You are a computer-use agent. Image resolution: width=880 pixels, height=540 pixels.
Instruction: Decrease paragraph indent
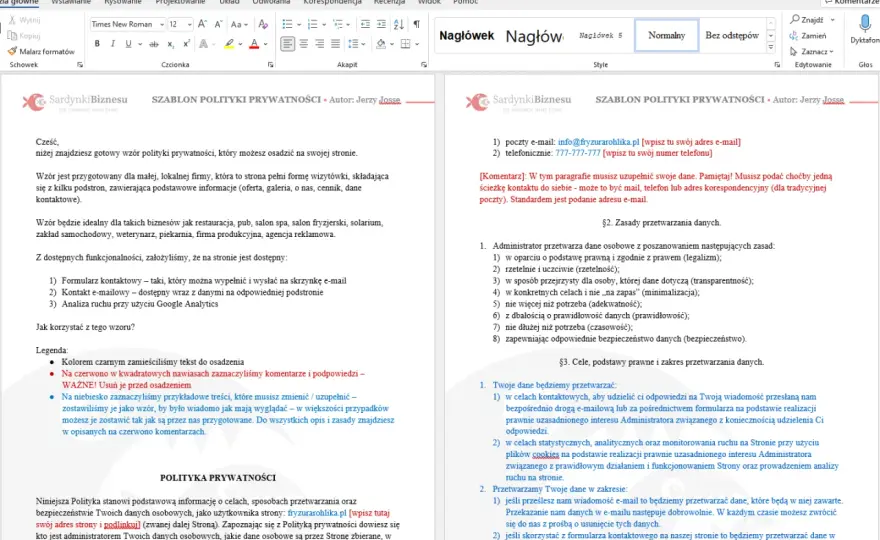pyautogui.click(x=365, y=24)
